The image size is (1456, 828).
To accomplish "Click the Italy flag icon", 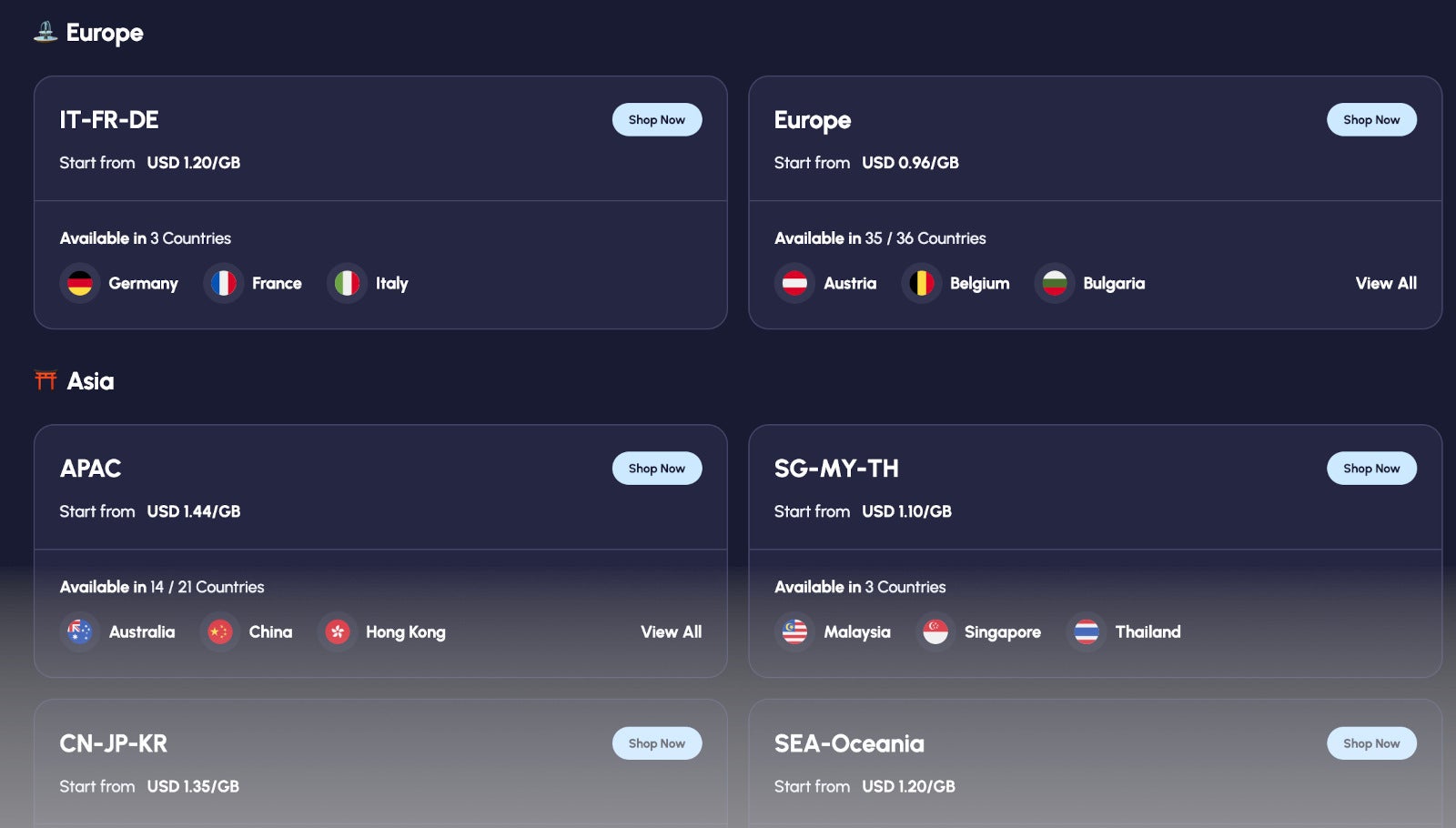I will 347,283.
